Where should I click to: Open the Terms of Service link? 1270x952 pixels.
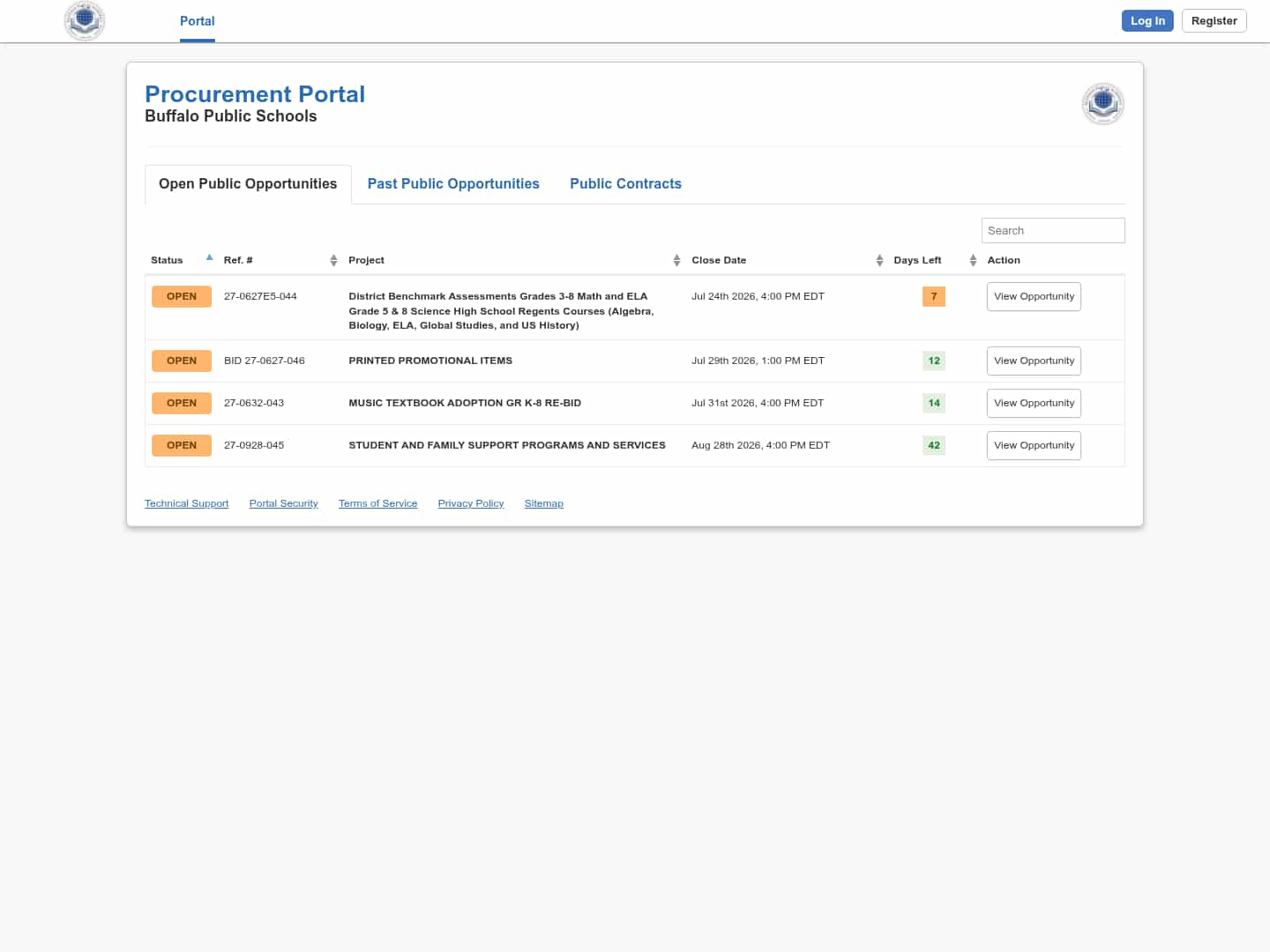coord(377,503)
